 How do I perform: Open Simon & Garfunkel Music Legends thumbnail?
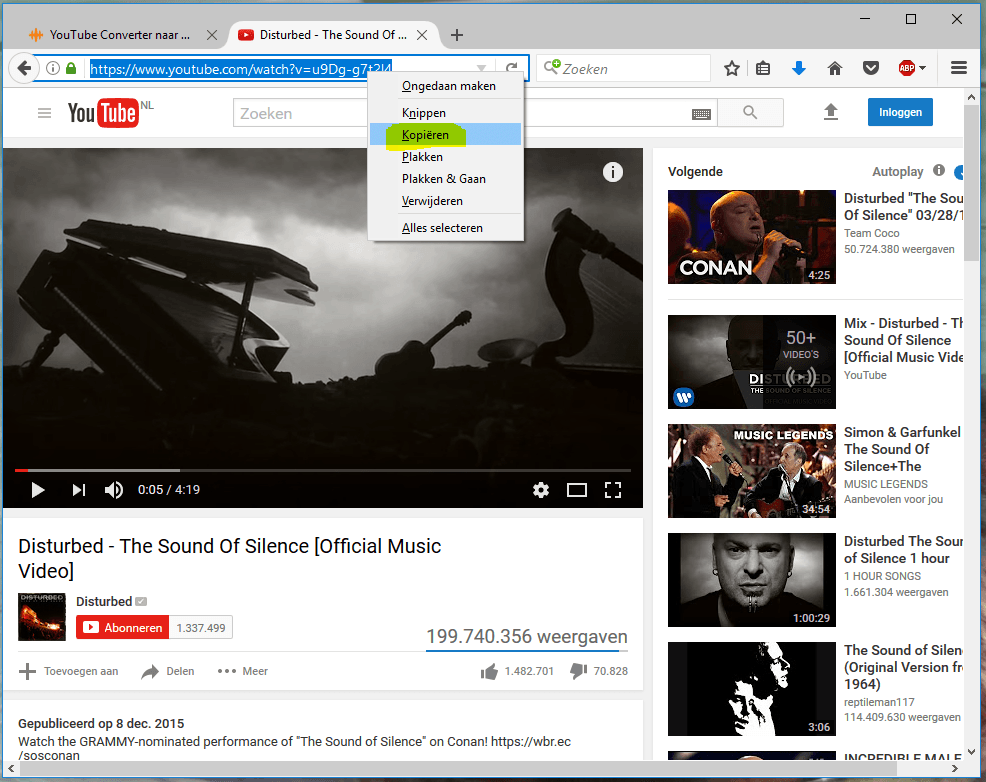(751, 471)
